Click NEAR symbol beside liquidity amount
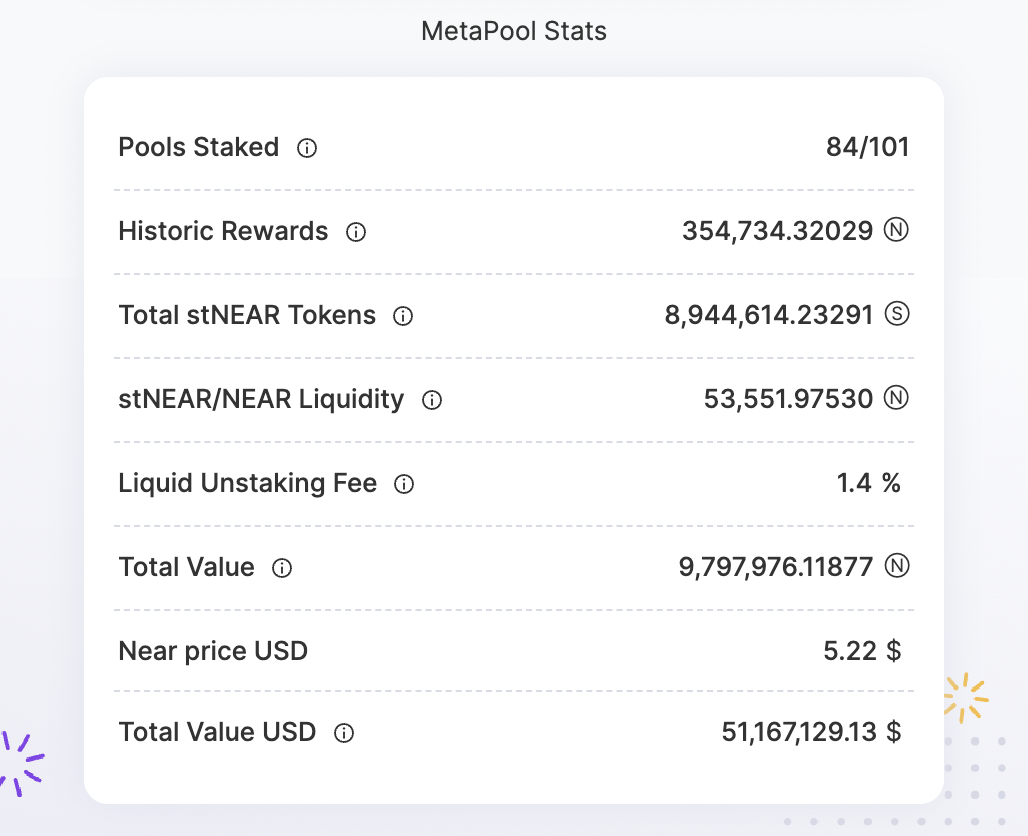Viewport: 1028px width, 836px height. [896, 398]
